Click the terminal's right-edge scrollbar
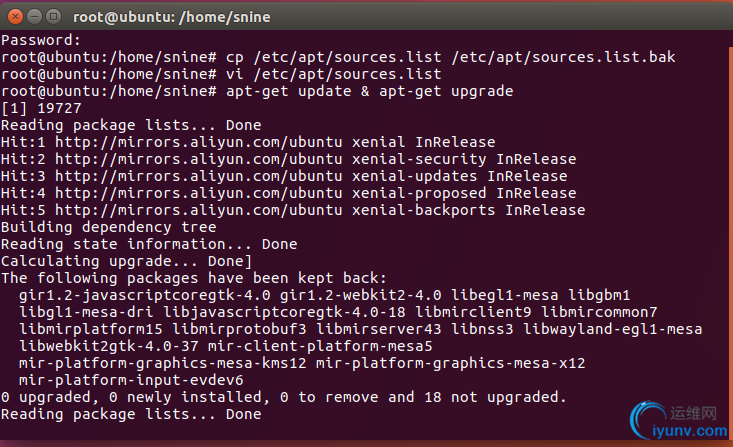This screenshot has width=733, height=447. pos(730,243)
